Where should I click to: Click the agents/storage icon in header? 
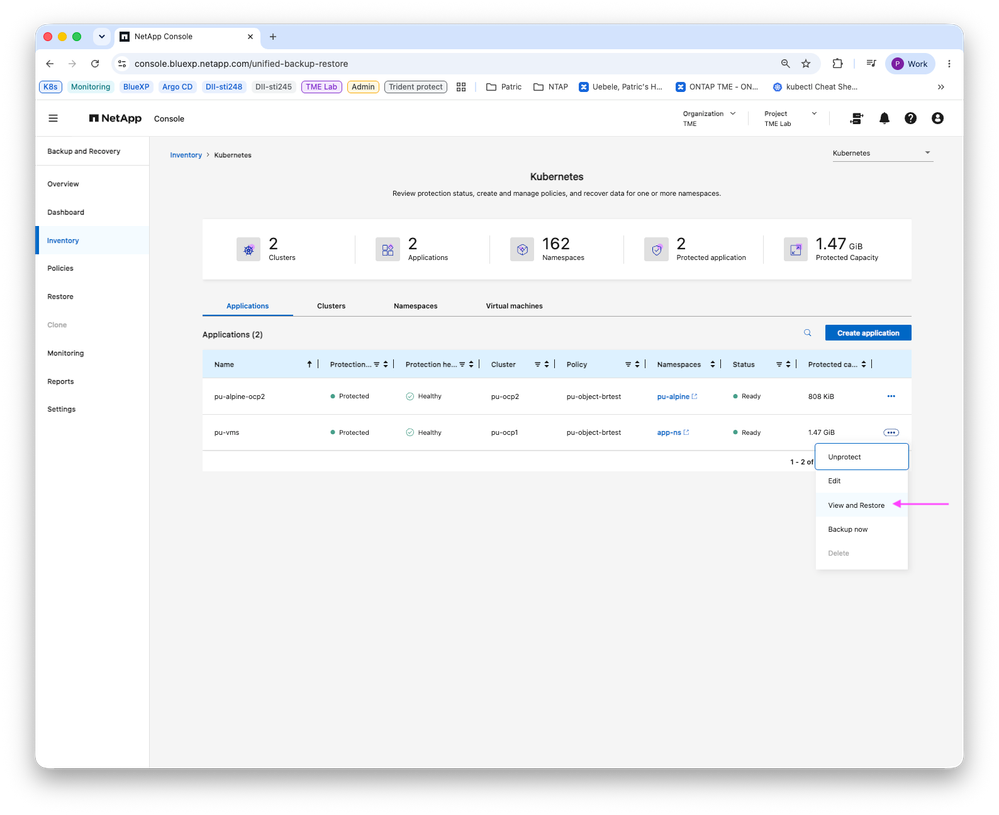click(856, 119)
